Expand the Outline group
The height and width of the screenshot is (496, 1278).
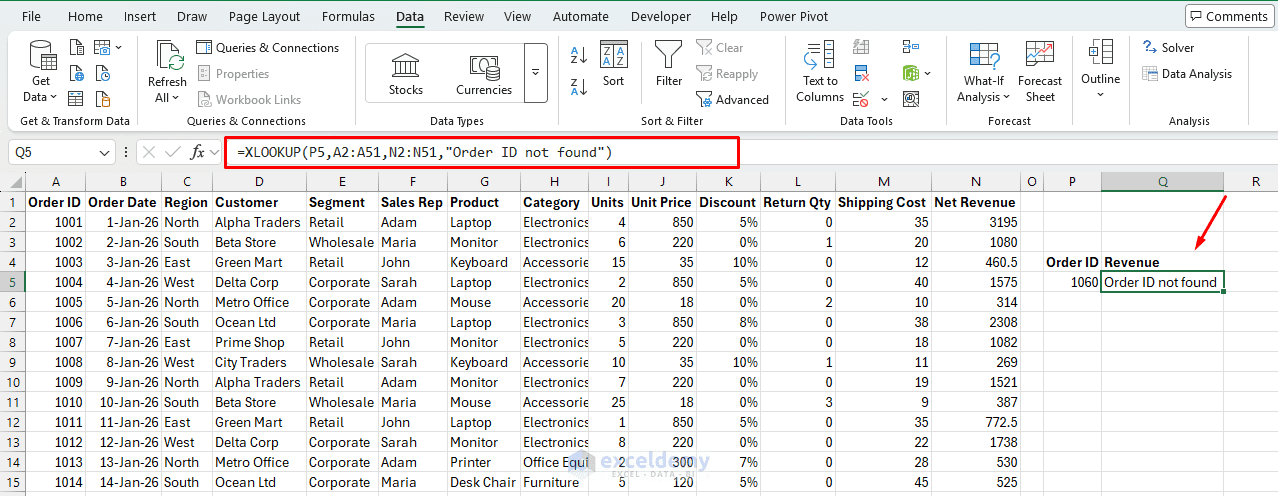click(1100, 70)
